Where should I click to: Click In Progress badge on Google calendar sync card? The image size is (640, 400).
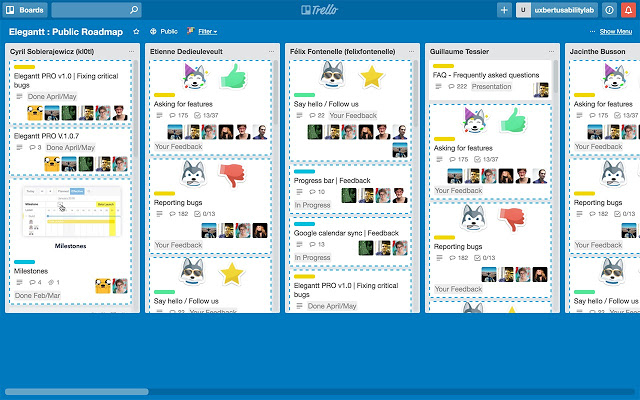point(312,258)
